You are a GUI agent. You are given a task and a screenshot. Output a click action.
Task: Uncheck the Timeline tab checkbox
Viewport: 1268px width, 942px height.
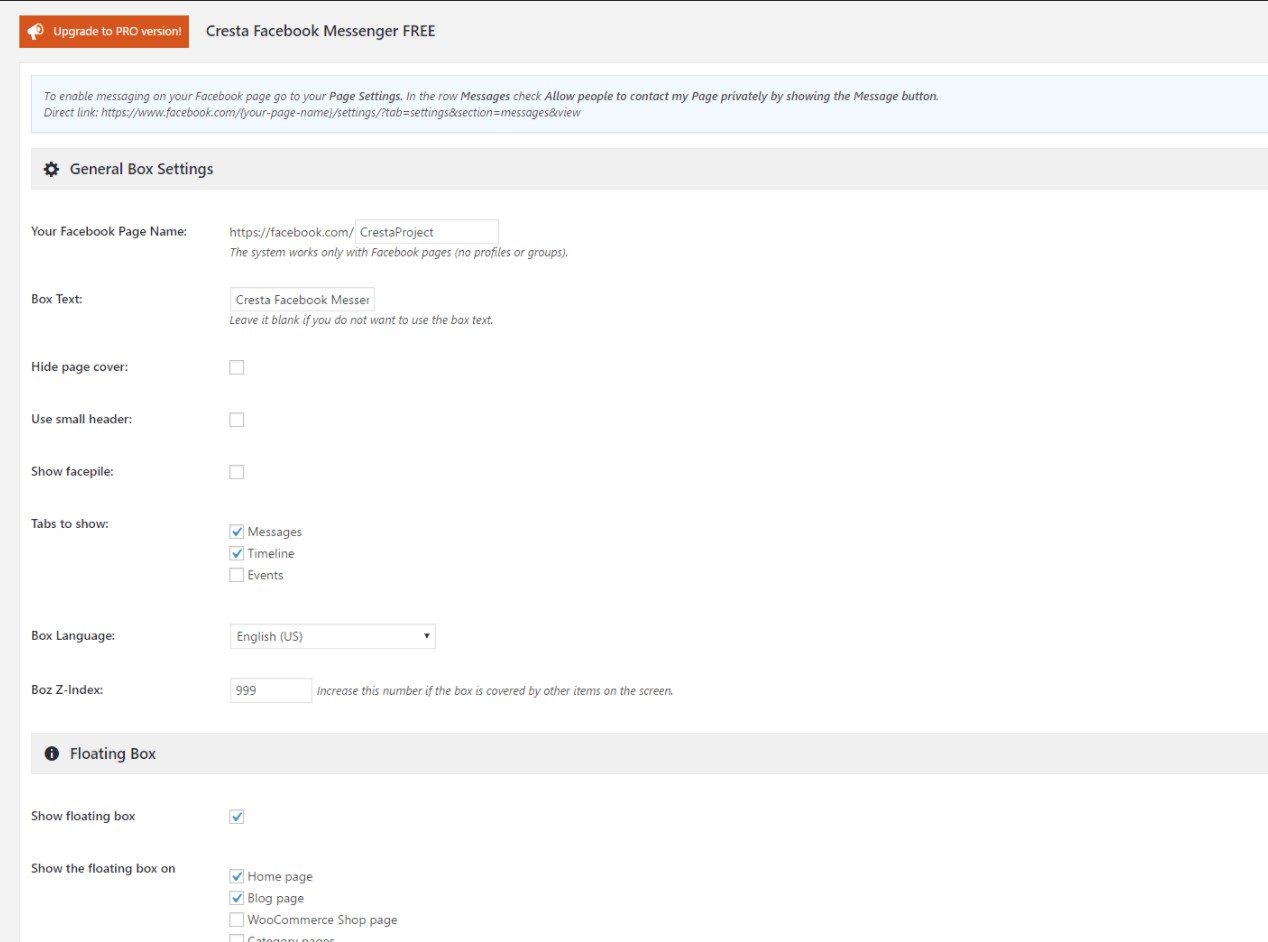pyautogui.click(x=237, y=553)
